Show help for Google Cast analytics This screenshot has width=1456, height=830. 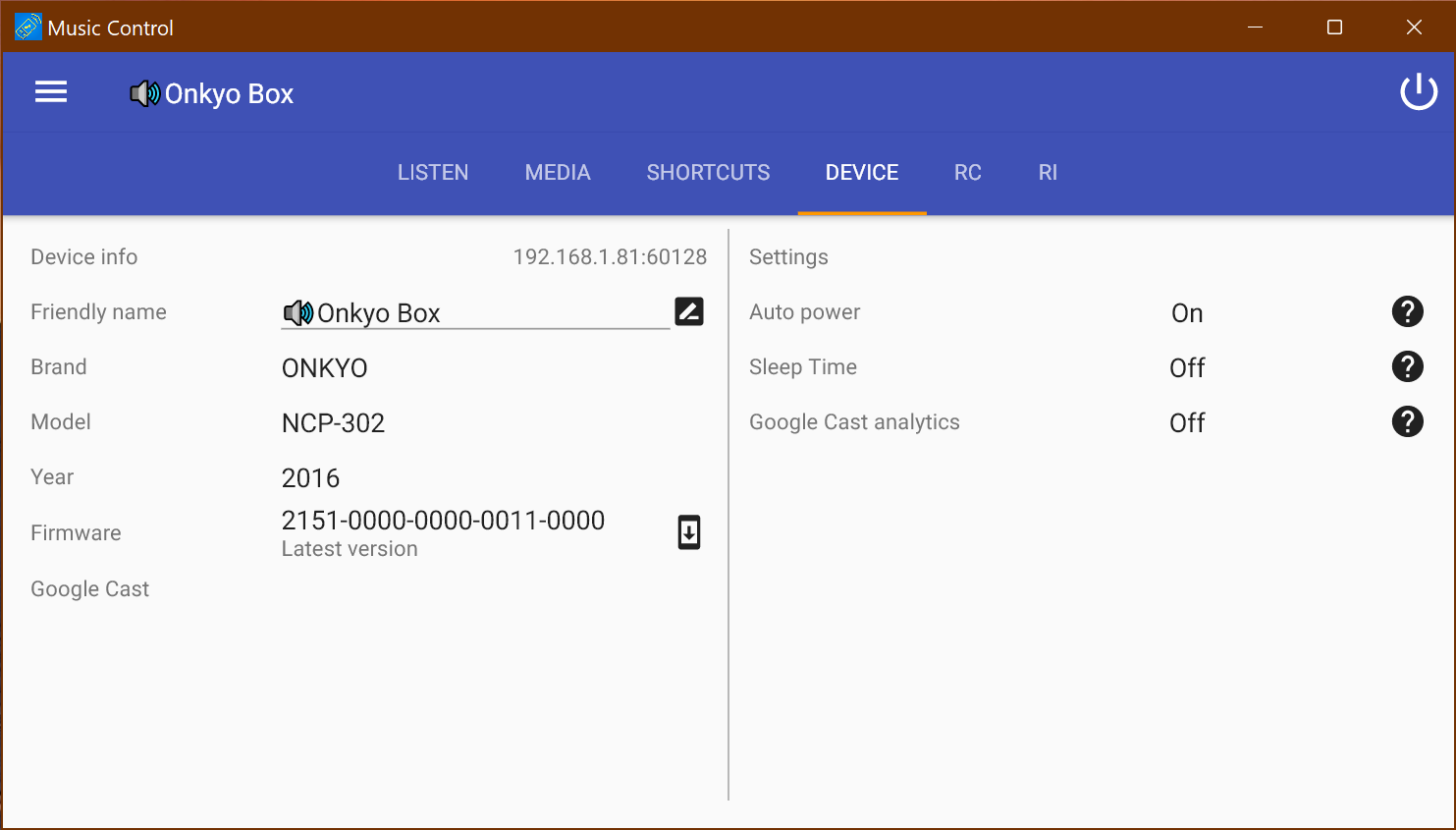click(1407, 421)
